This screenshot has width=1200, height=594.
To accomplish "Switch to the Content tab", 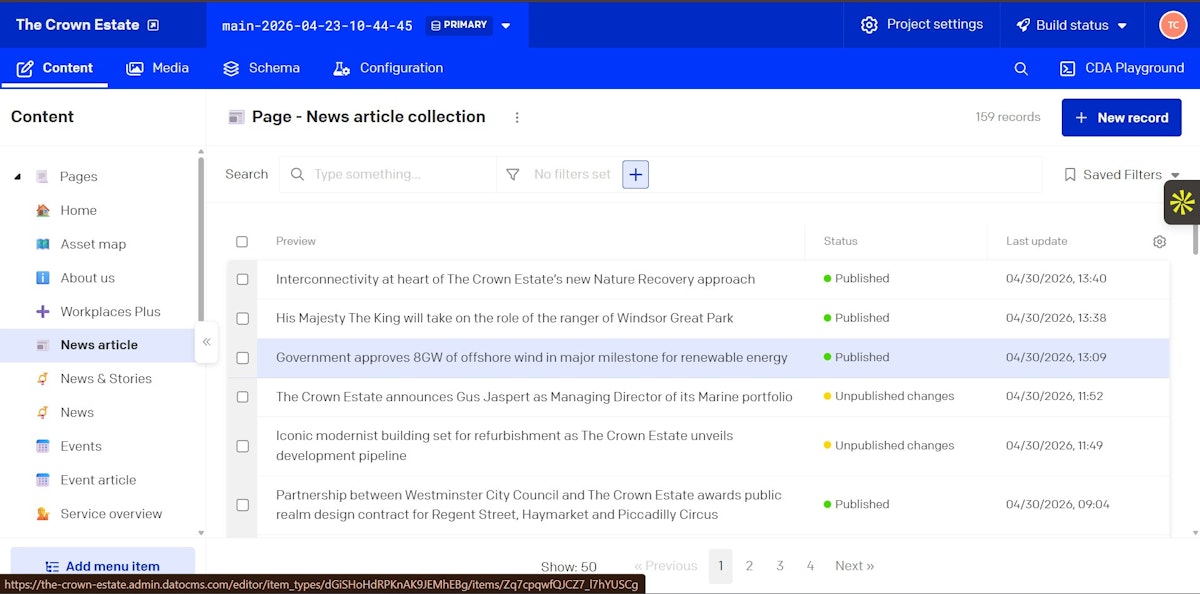I will 55,68.
